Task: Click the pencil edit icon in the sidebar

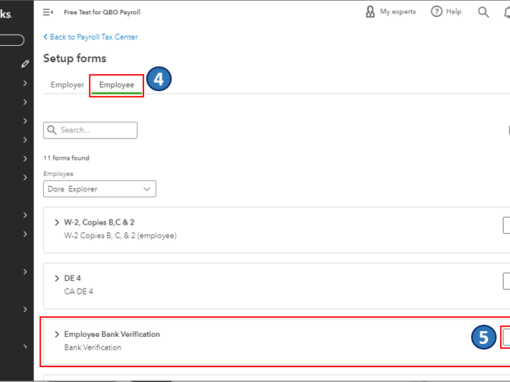Action: [25, 64]
